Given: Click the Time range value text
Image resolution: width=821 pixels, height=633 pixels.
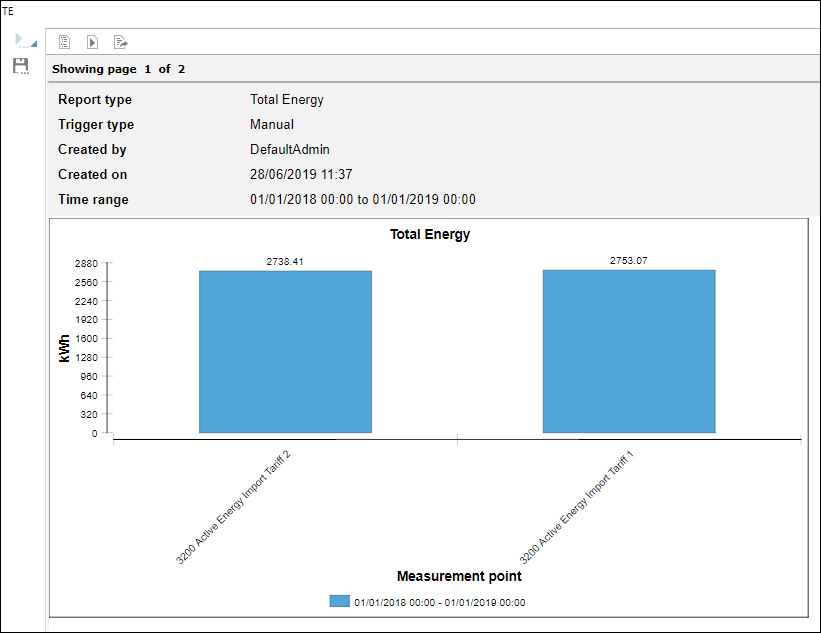Looking at the screenshot, I should pos(362,200).
